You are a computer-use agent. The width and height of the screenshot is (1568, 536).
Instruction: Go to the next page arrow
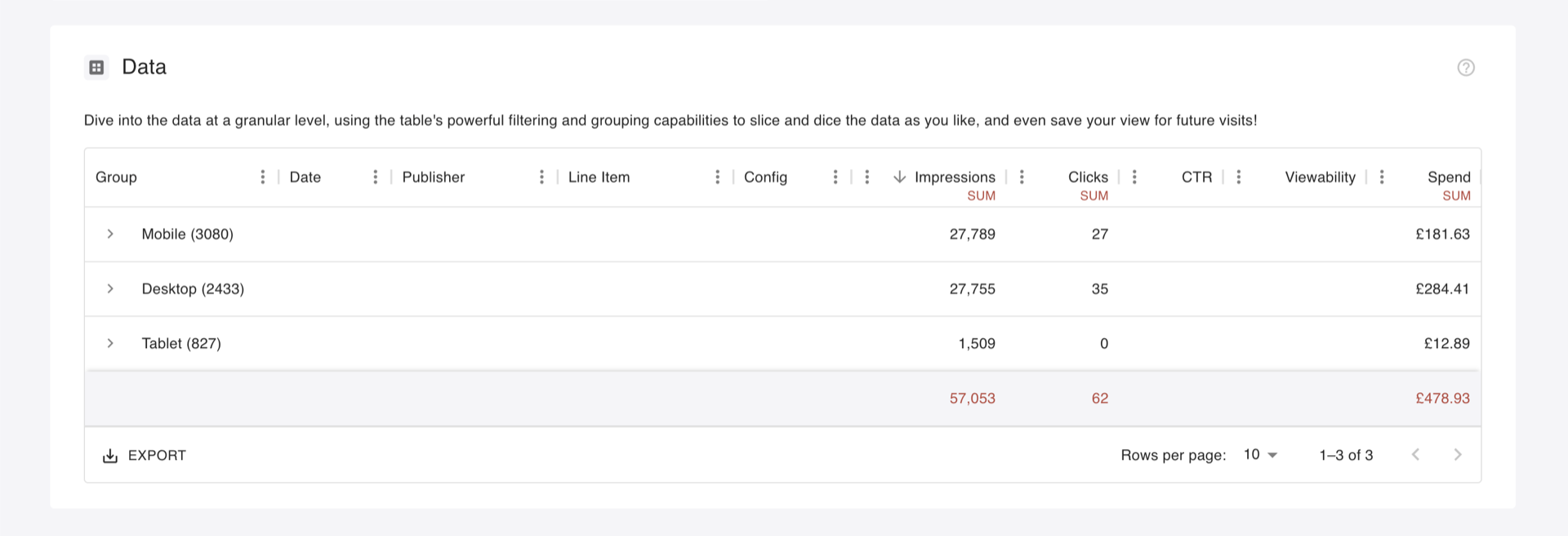click(x=1458, y=455)
